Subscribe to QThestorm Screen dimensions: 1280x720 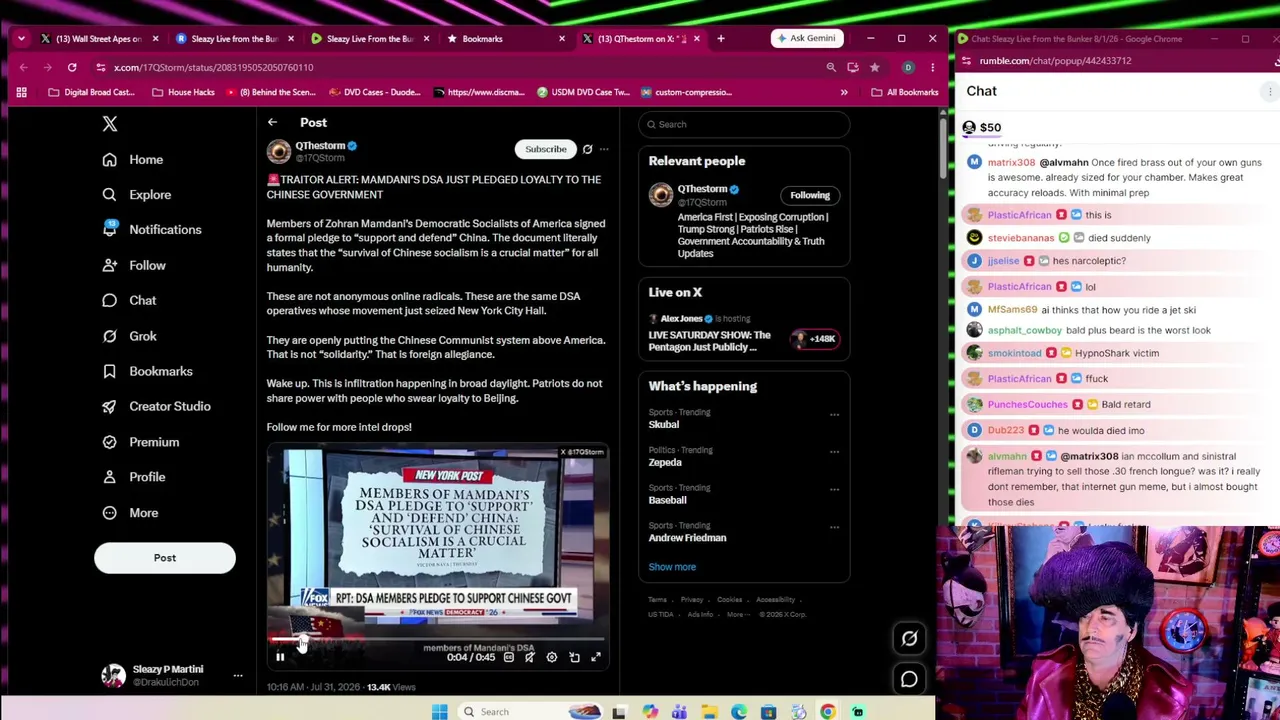(x=546, y=149)
